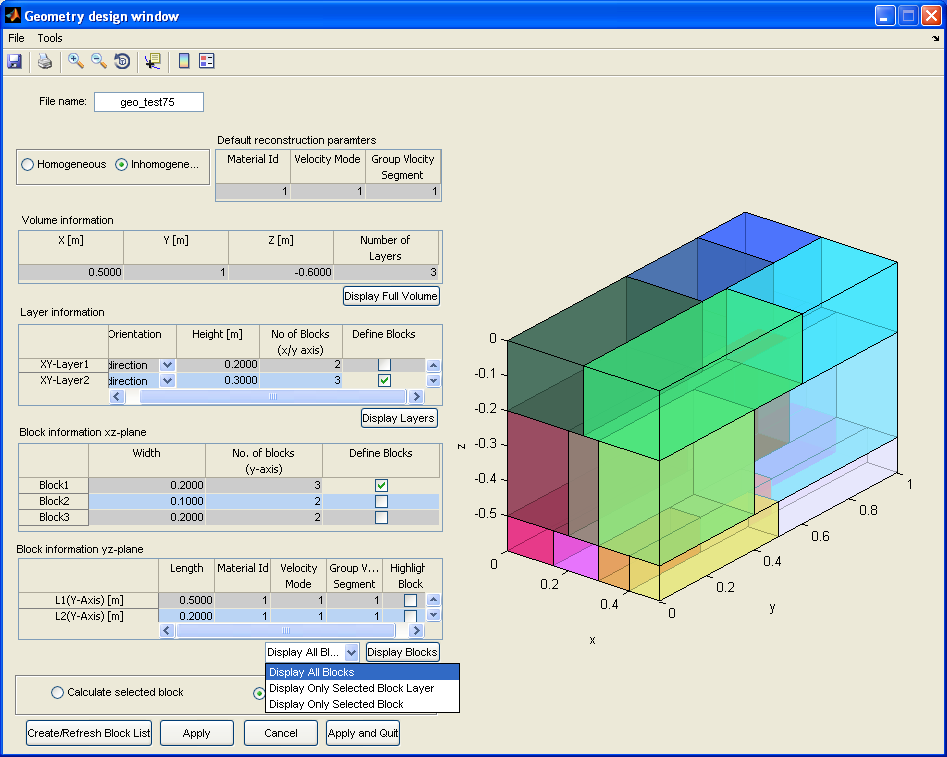The height and width of the screenshot is (757, 947).
Task: Open orientation dropdown for XY-Layer2
Action: [167, 381]
